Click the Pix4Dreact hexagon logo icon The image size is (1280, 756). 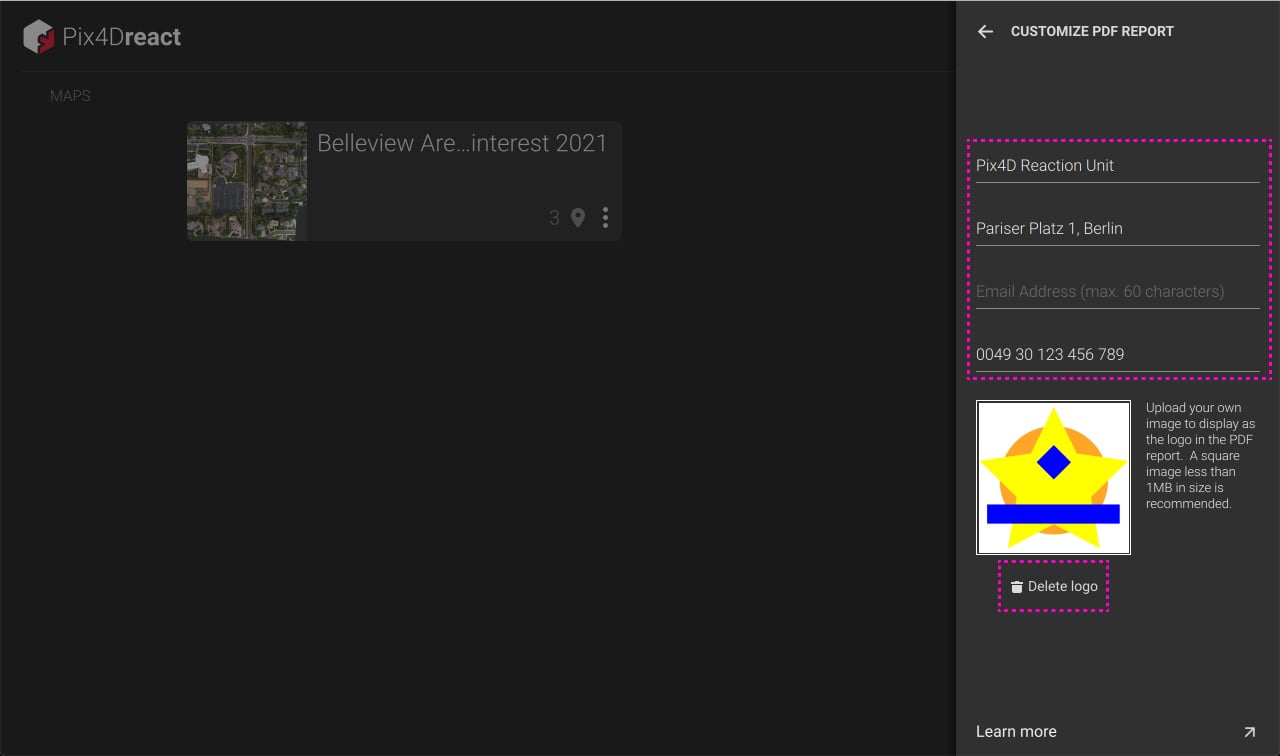tap(37, 36)
